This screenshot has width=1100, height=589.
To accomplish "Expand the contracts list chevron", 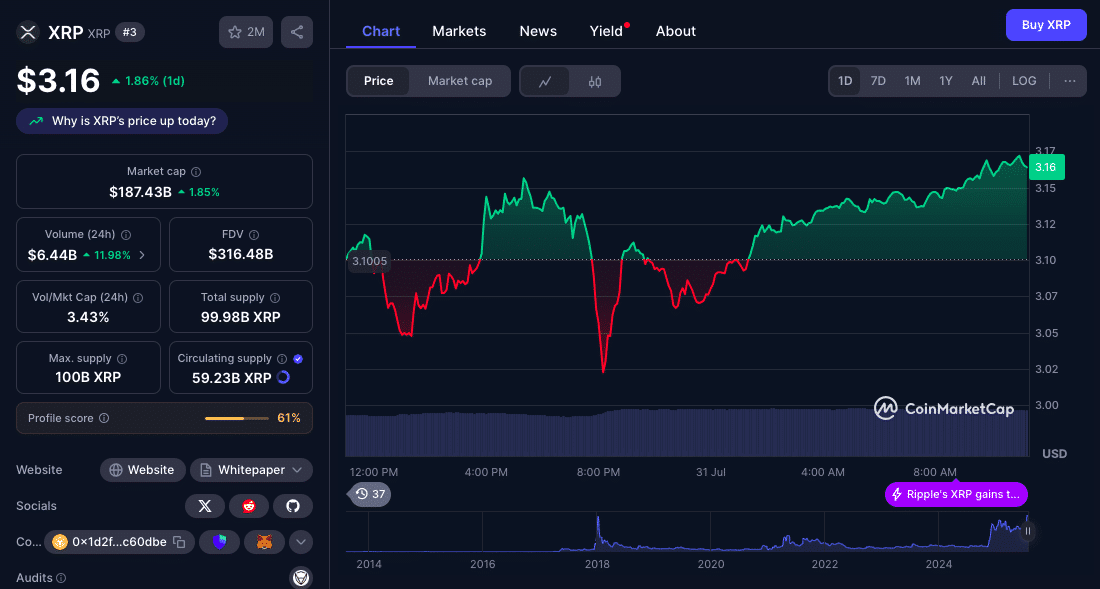I will [x=300, y=541].
